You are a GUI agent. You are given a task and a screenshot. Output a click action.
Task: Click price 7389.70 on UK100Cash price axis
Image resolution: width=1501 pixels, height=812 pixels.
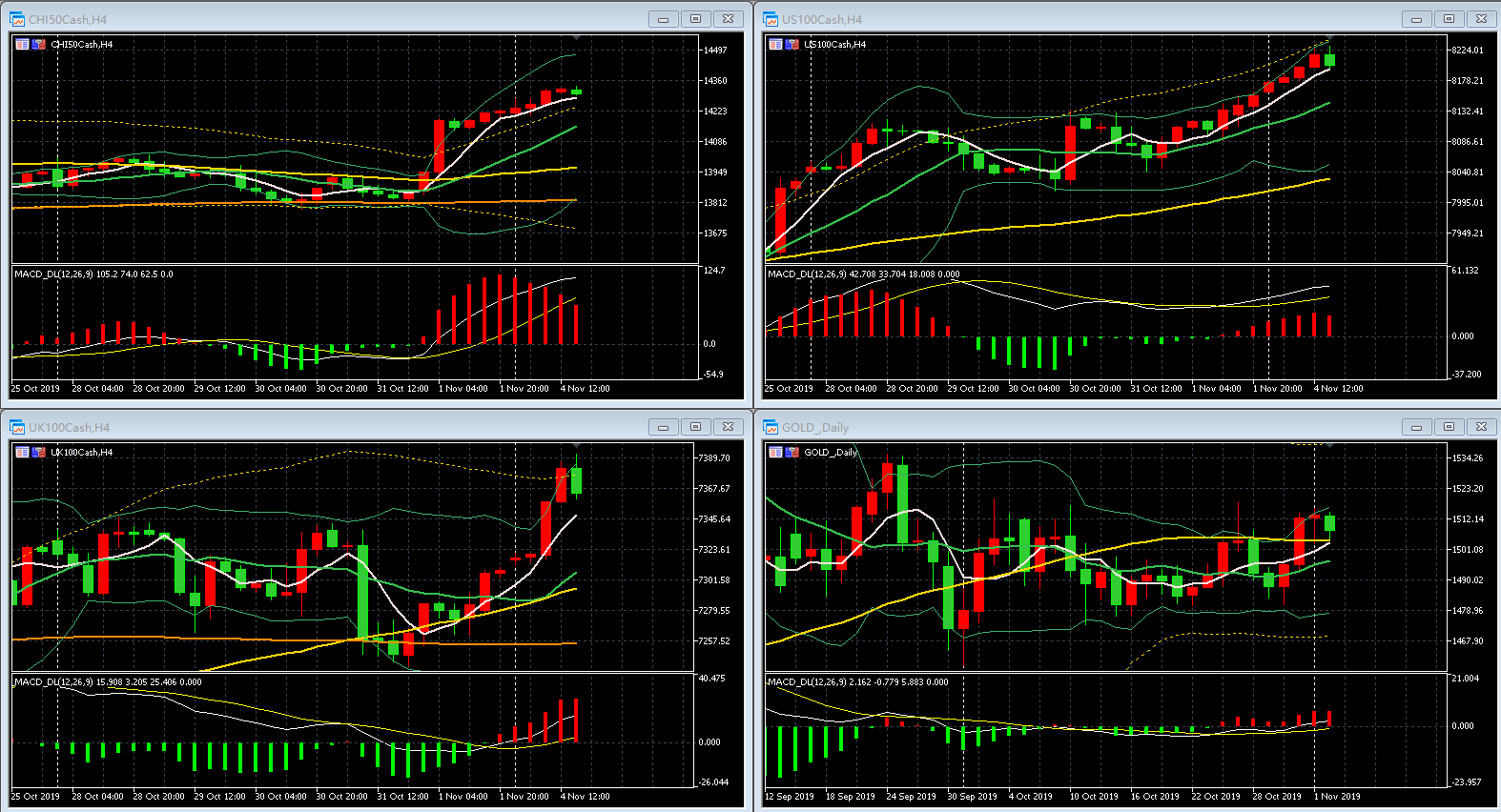pos(714,457)
